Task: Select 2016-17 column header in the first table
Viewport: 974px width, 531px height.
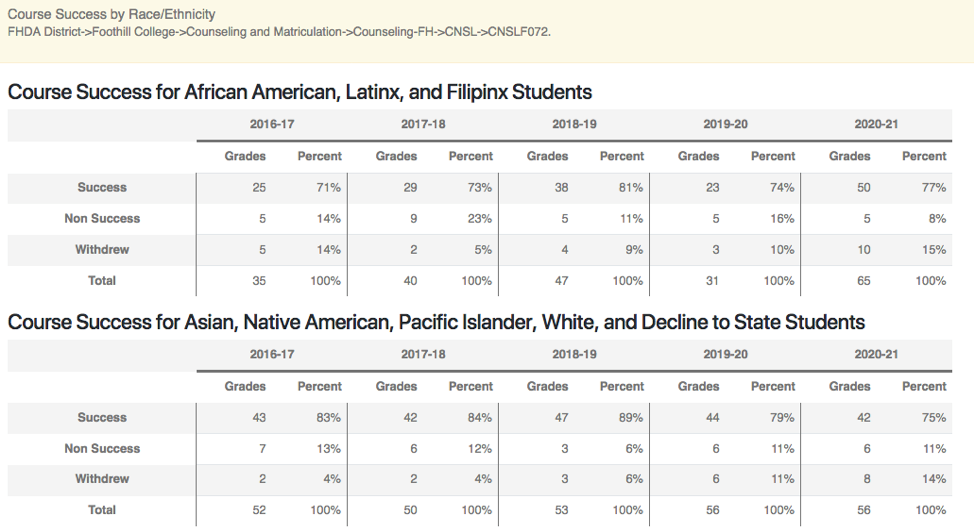Action: 272,125
